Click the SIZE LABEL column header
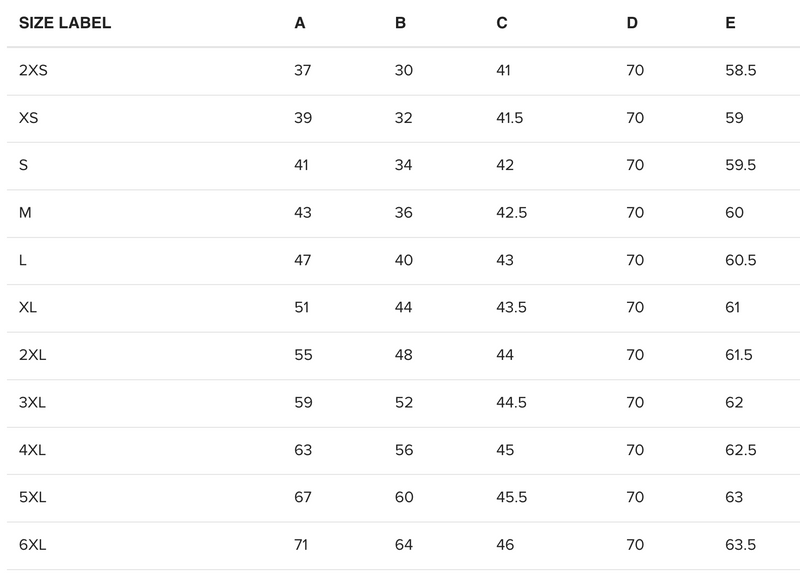 (x=65, y=23)
